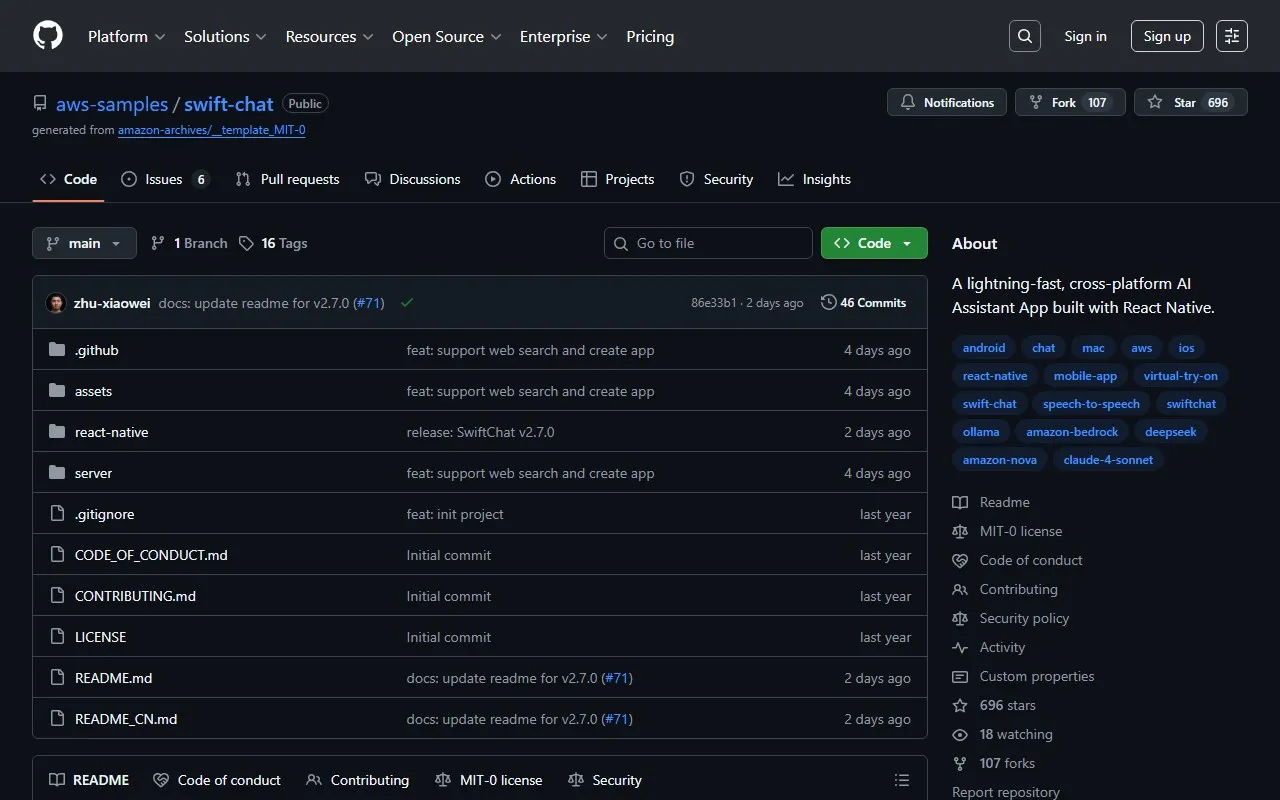Expand the Open Source navigation menu
Viewport: 1280px width, 800px height.
446,36
